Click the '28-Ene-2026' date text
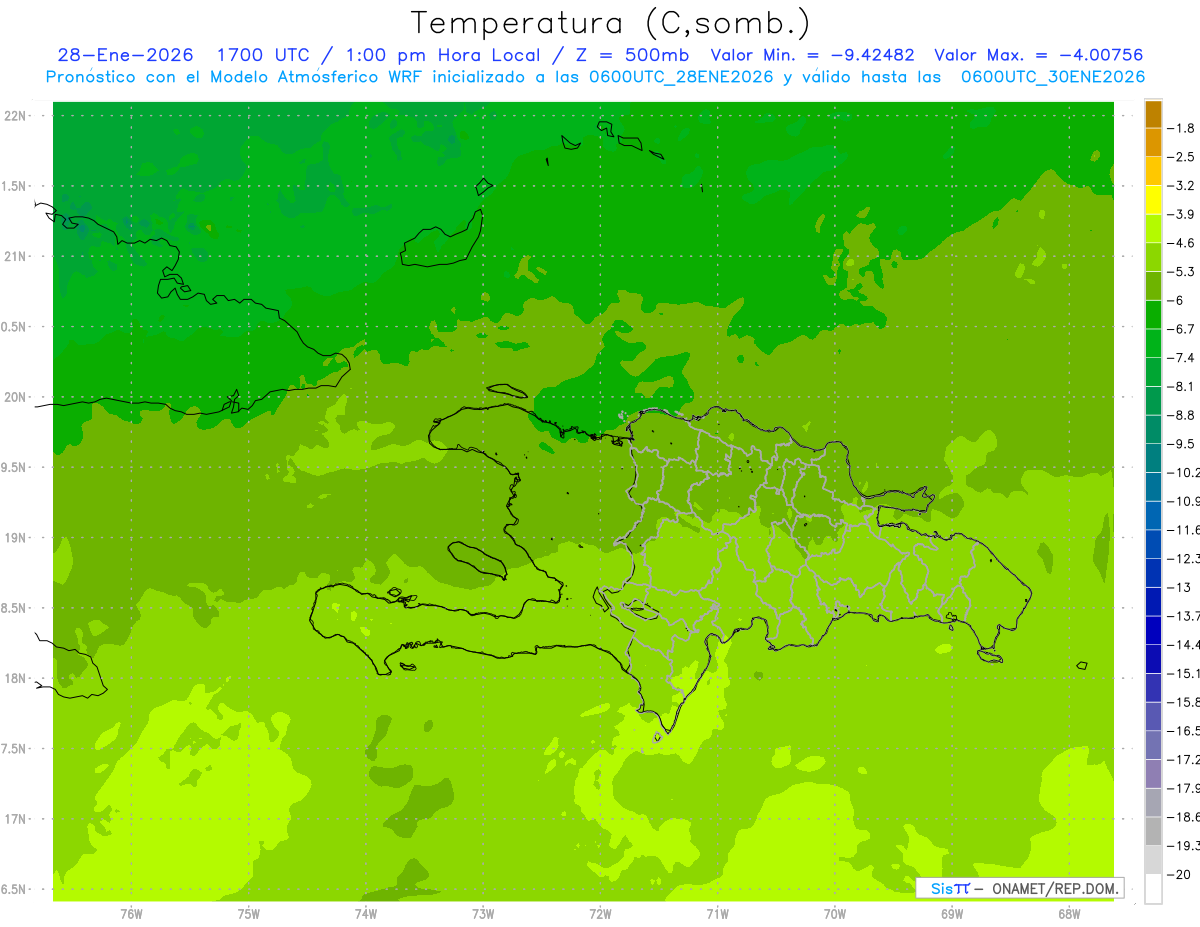Screen dimensions: 1200x927 point(126,55)
